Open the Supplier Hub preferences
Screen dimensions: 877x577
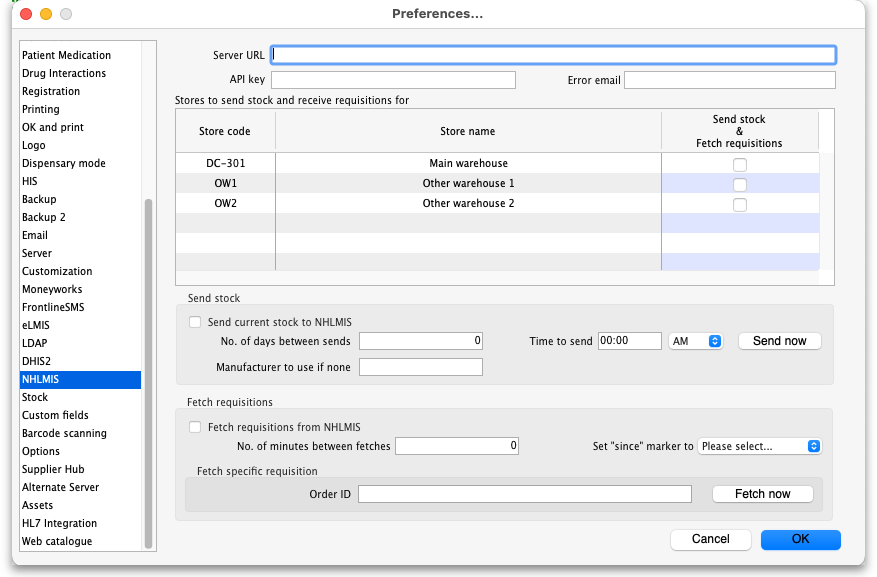(x=53, y=469)
